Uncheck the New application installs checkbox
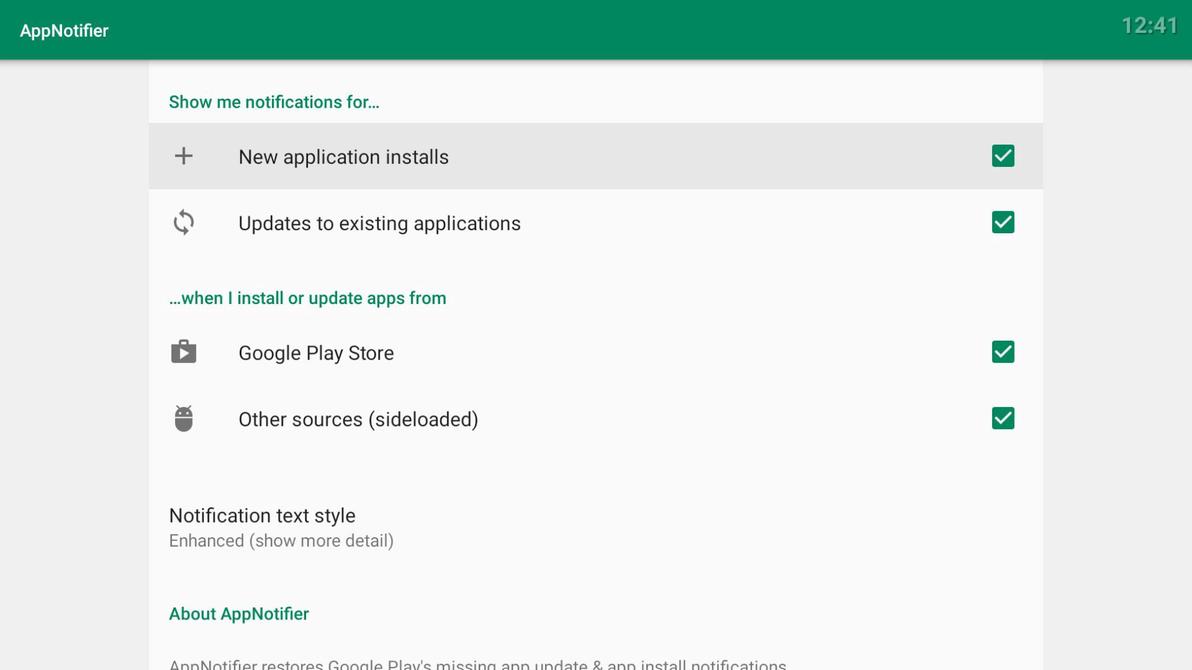 coord(1002,155)
